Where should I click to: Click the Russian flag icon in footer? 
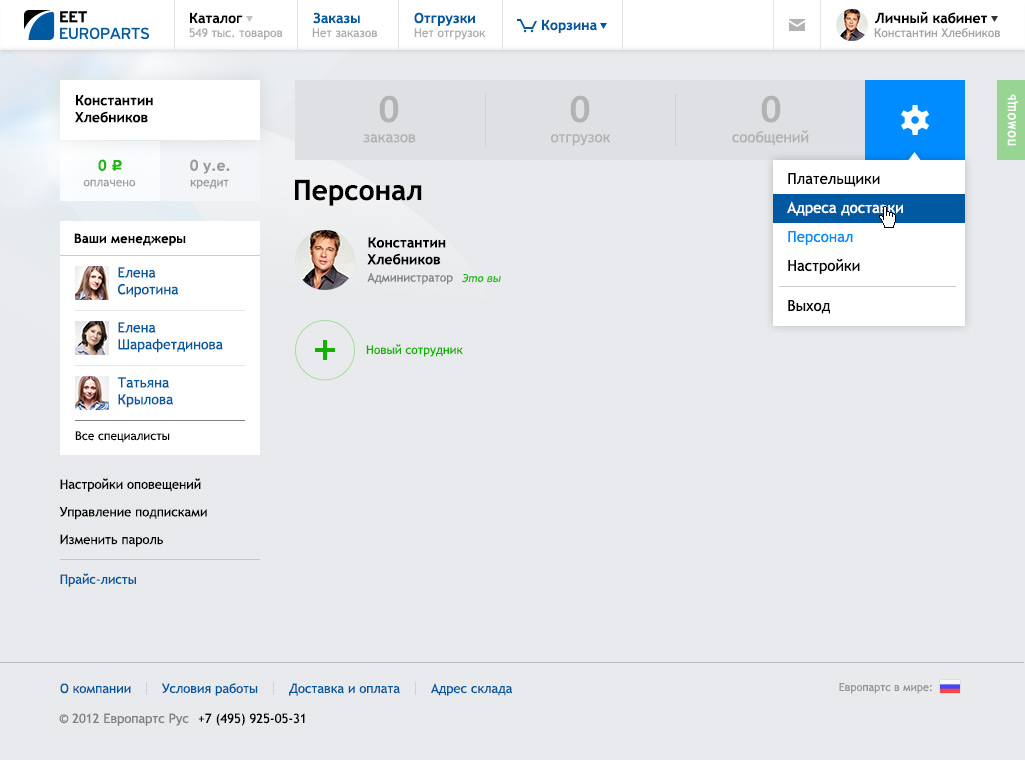[949, 688]
